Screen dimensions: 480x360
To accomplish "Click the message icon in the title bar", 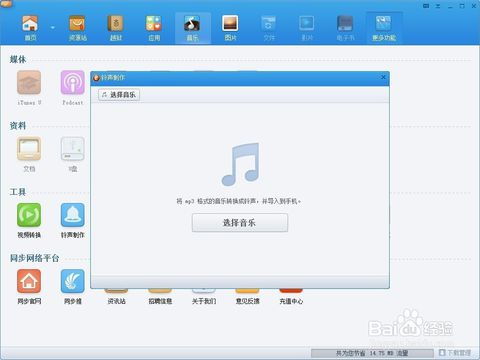I will [426, 6].
